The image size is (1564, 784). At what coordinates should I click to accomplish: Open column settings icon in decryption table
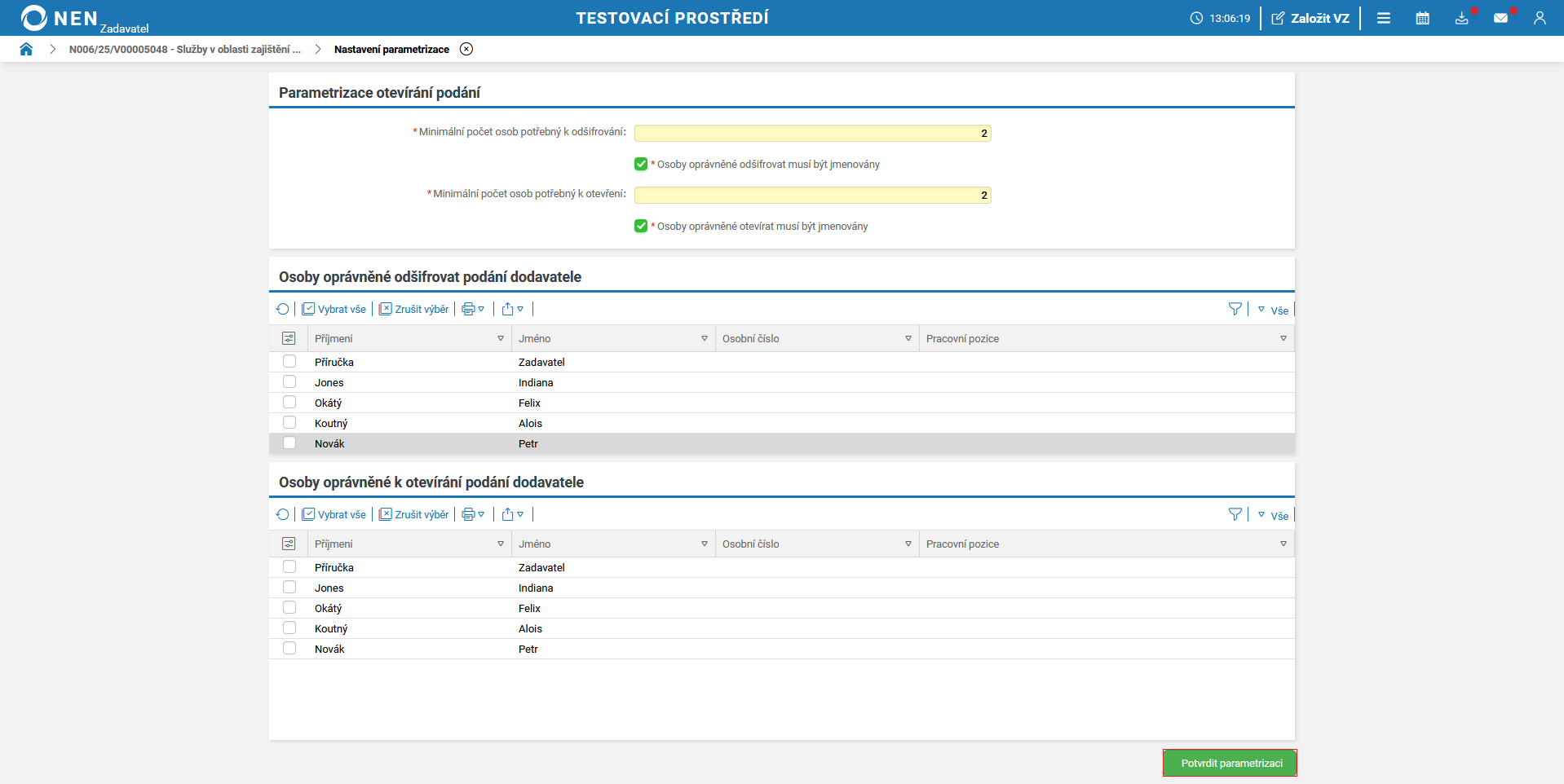289,338
